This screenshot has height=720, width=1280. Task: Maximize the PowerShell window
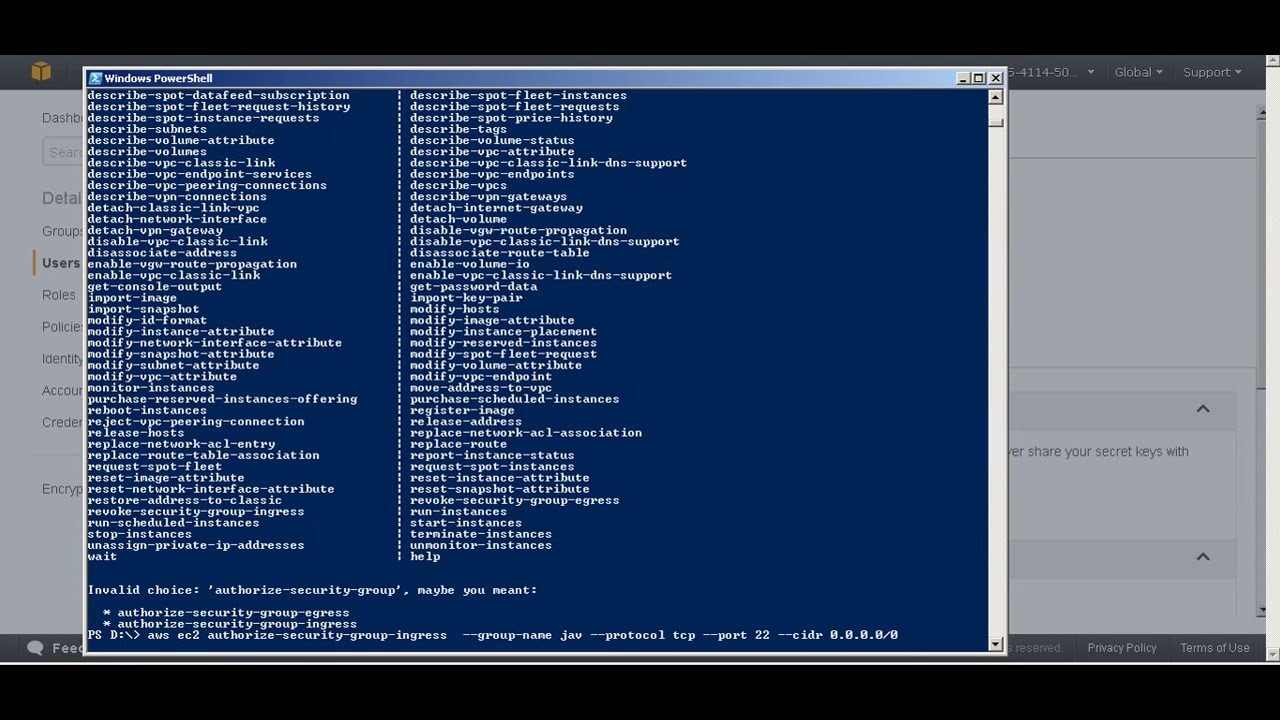click(979, 78)
